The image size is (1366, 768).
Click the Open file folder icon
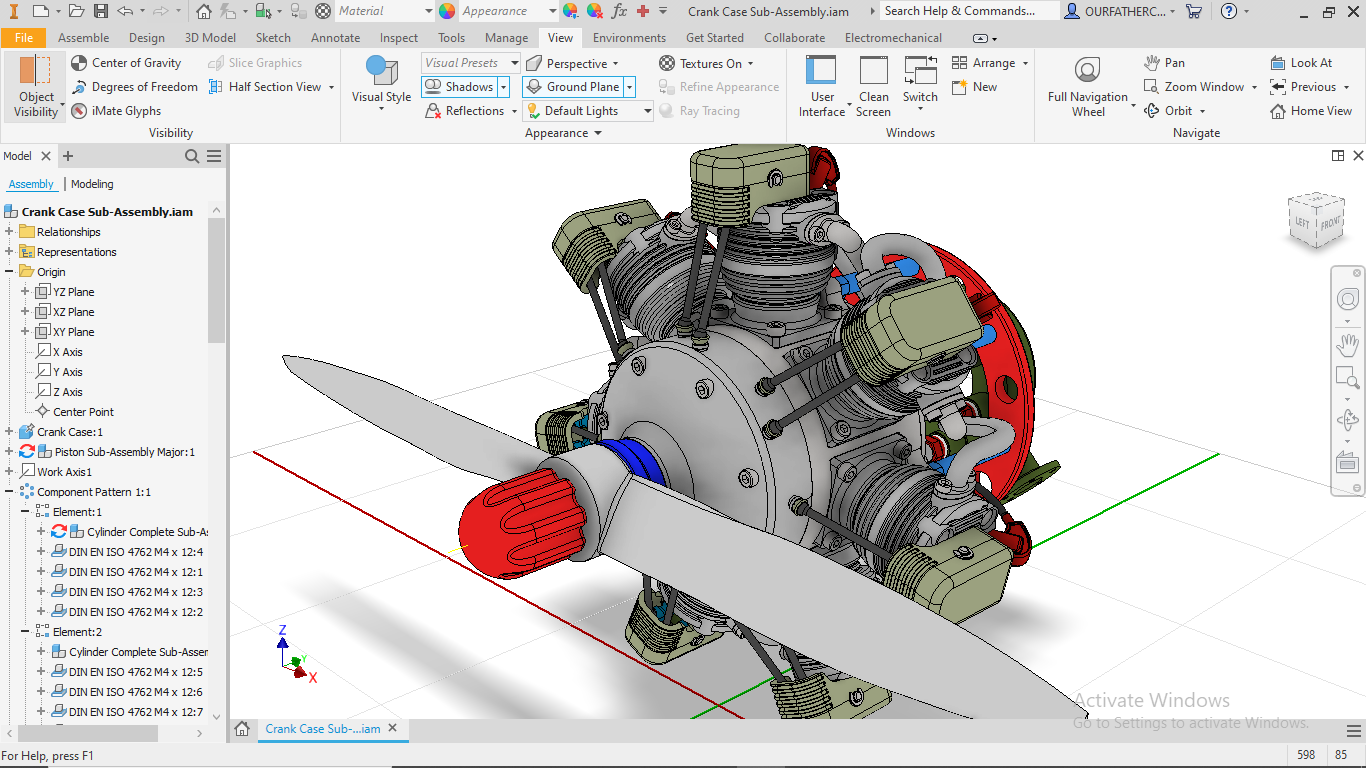(x=77, y=11)
